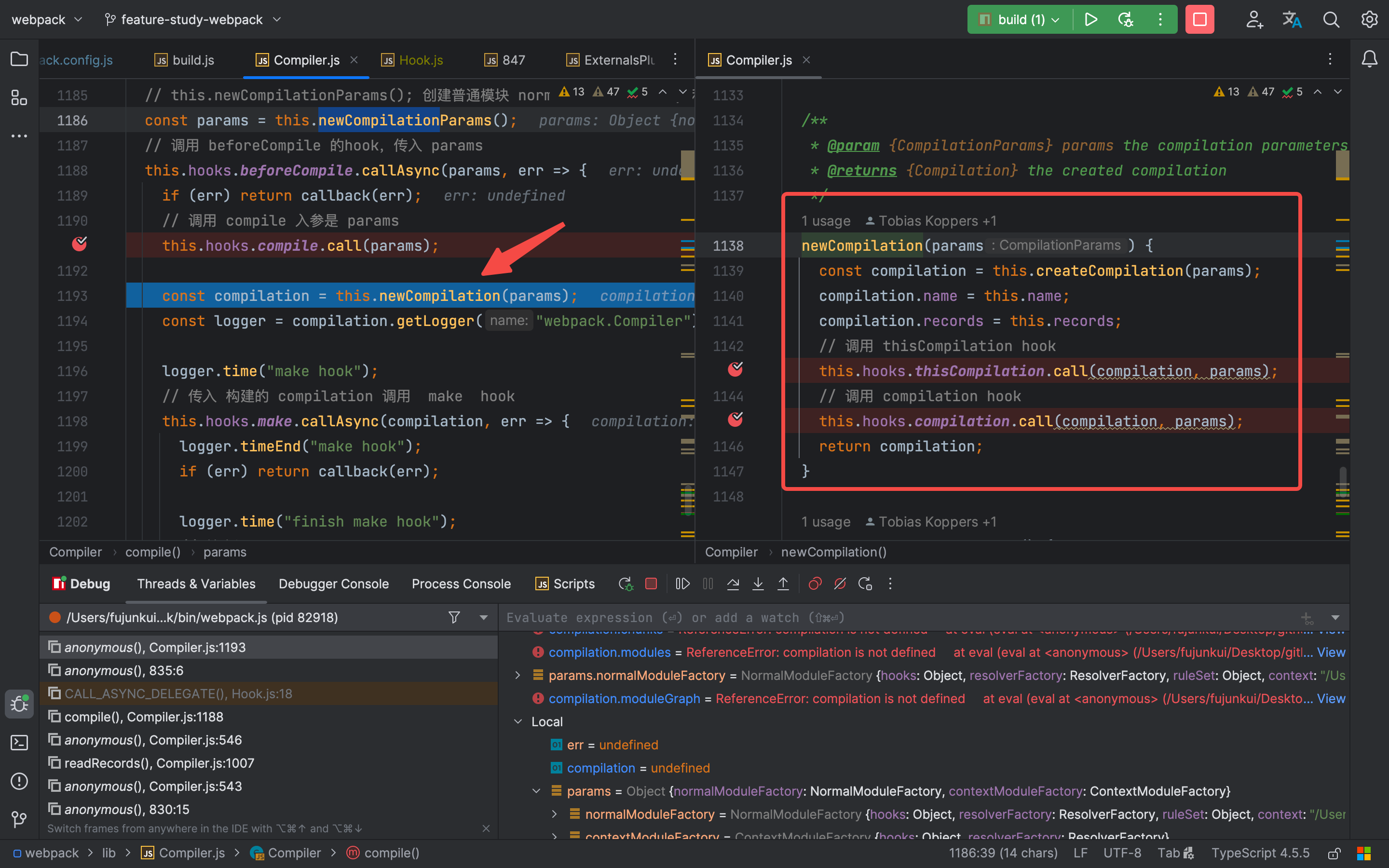Screen dimensions: 1389x868
Task: Open the Process Console tab
Action: tap(461, 584)
